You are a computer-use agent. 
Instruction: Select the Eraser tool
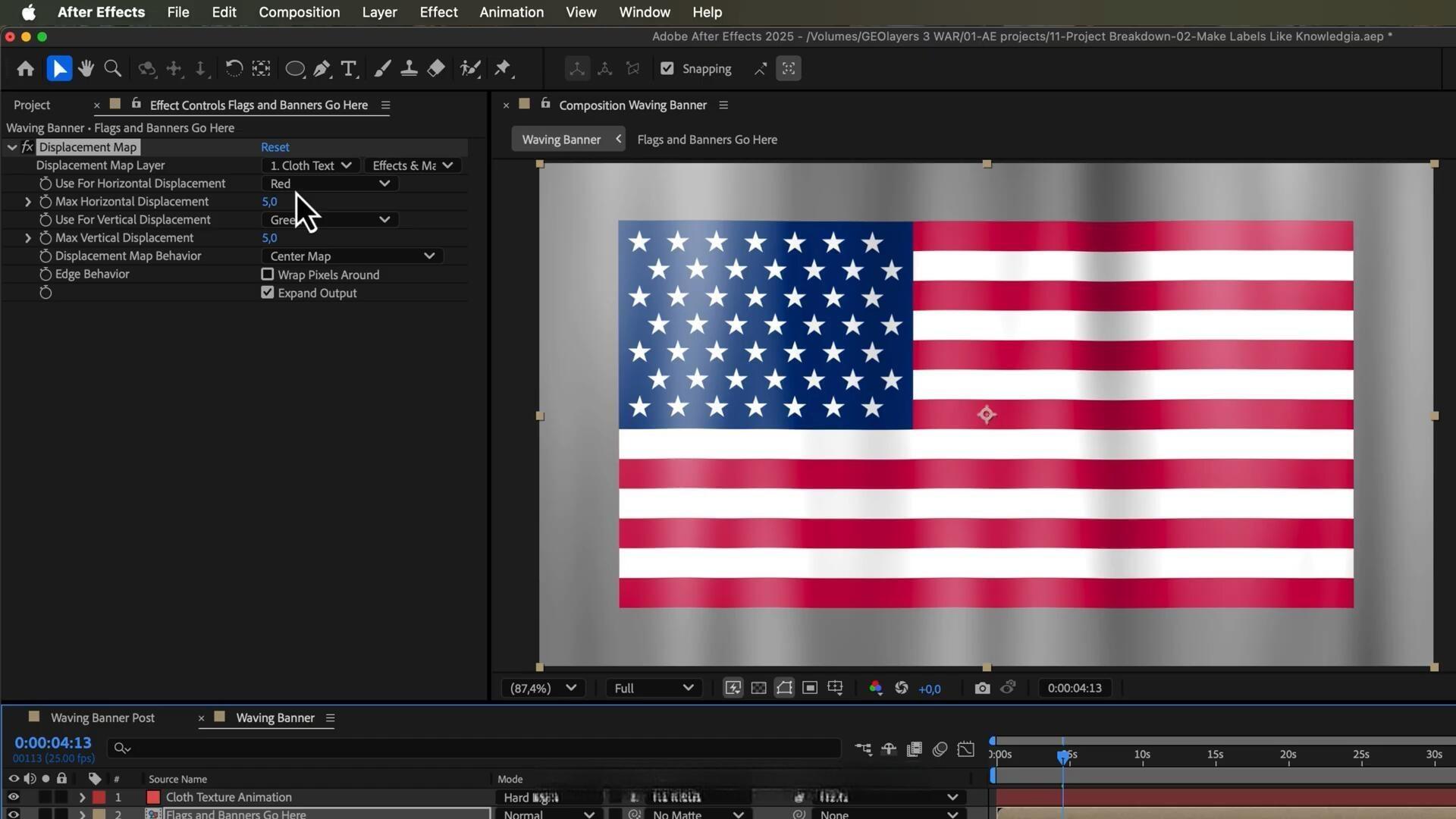(x=436, y=69)
